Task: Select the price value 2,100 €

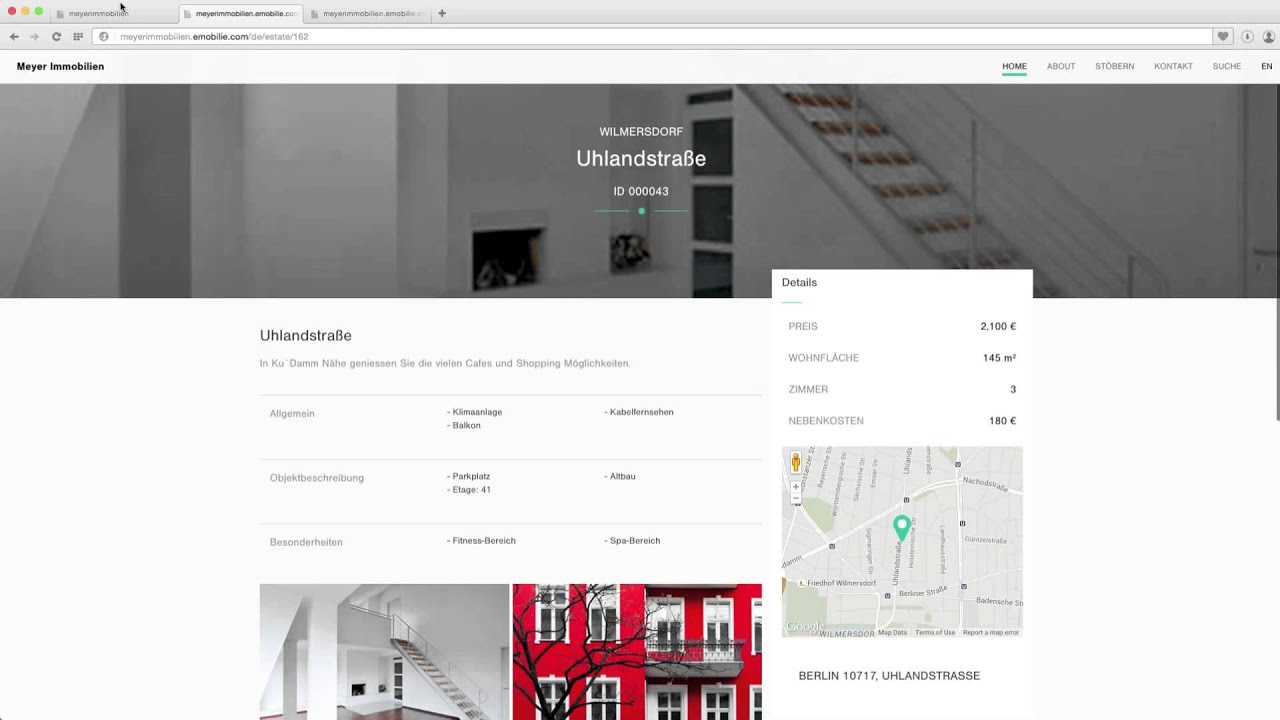Action: coord(998,326)
